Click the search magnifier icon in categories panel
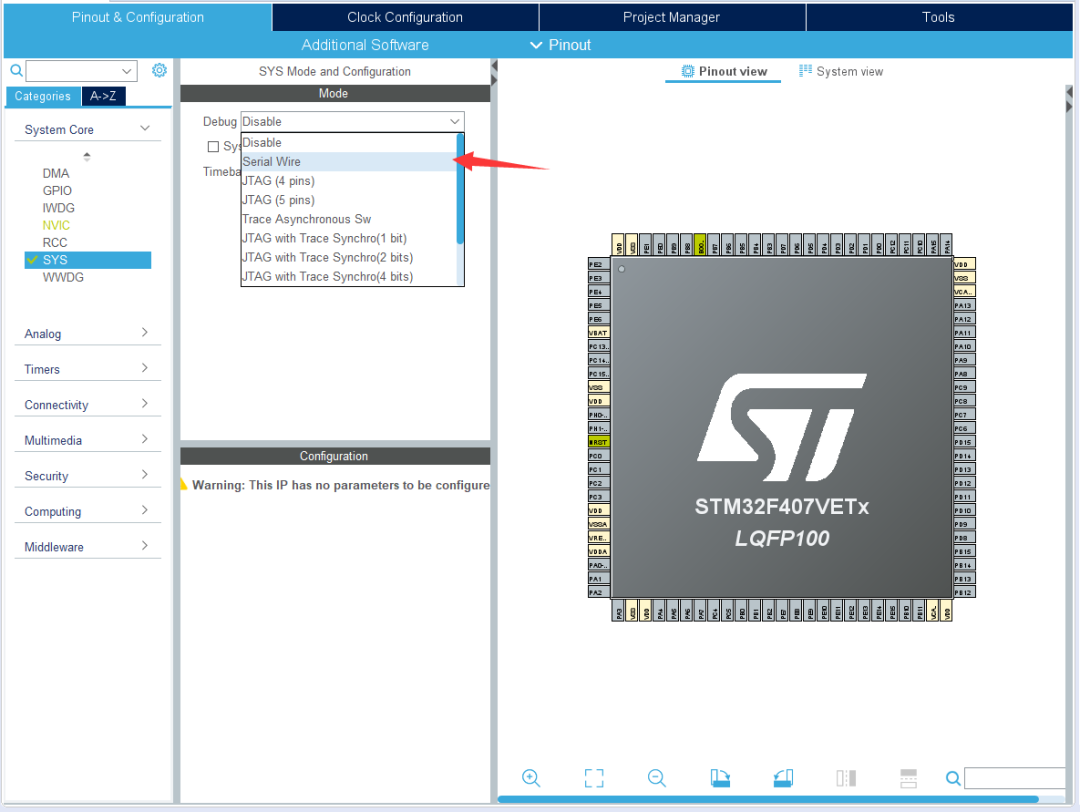Image resolution: width=1080 pixels, height=812 pixels. (x=17, y=70)
